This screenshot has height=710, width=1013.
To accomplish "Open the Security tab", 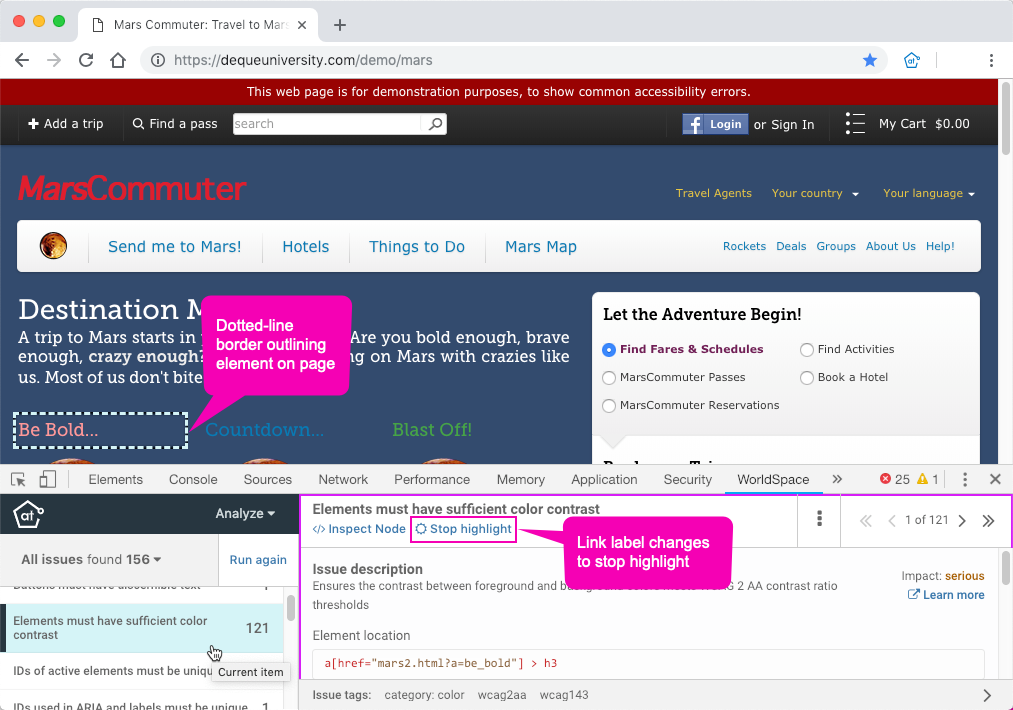I will pyautogui.click(x=687, y=479).
